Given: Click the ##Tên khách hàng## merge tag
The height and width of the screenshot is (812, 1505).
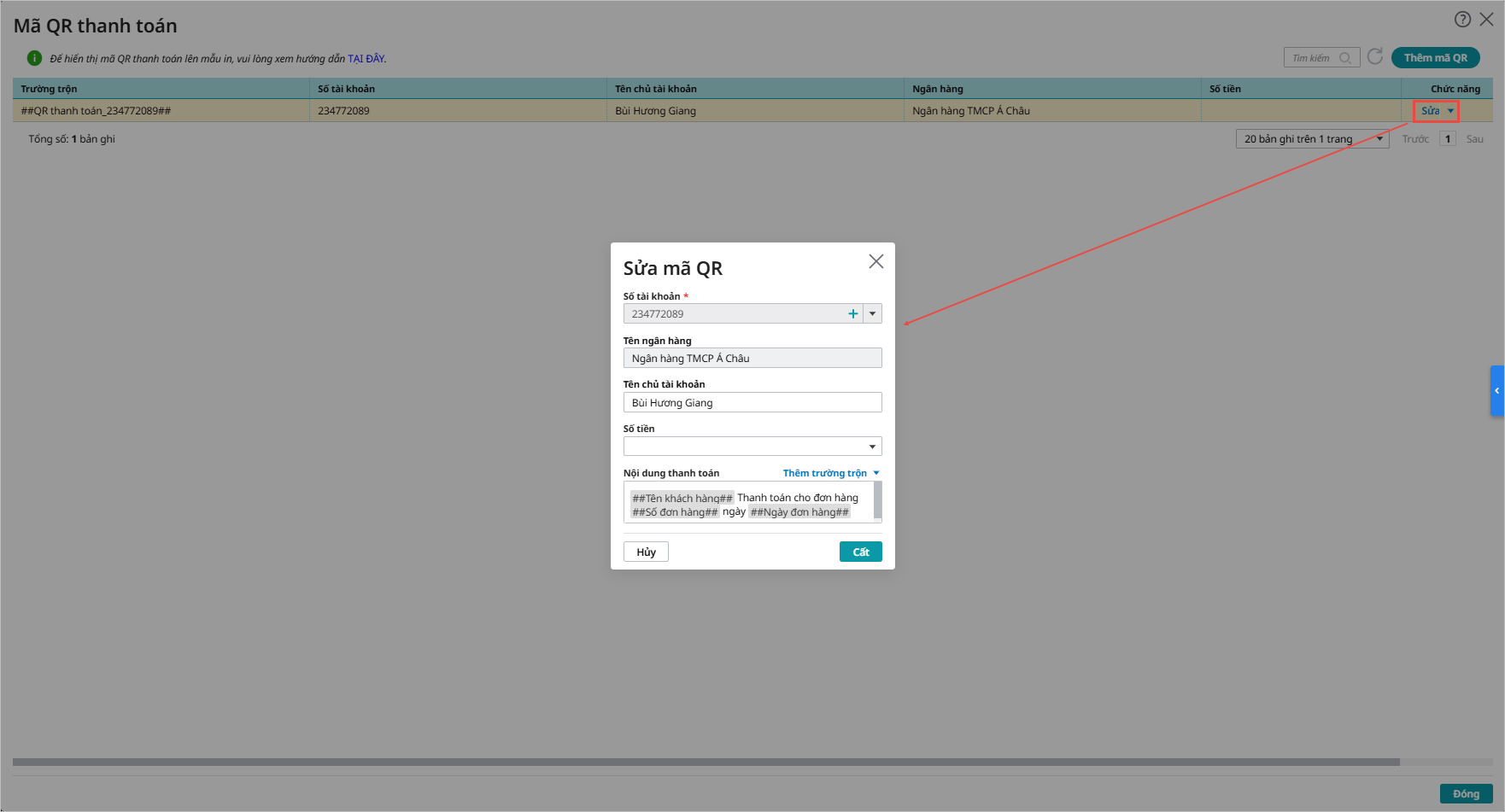Looking at the screenshot, I should click(x=682, y=498).
